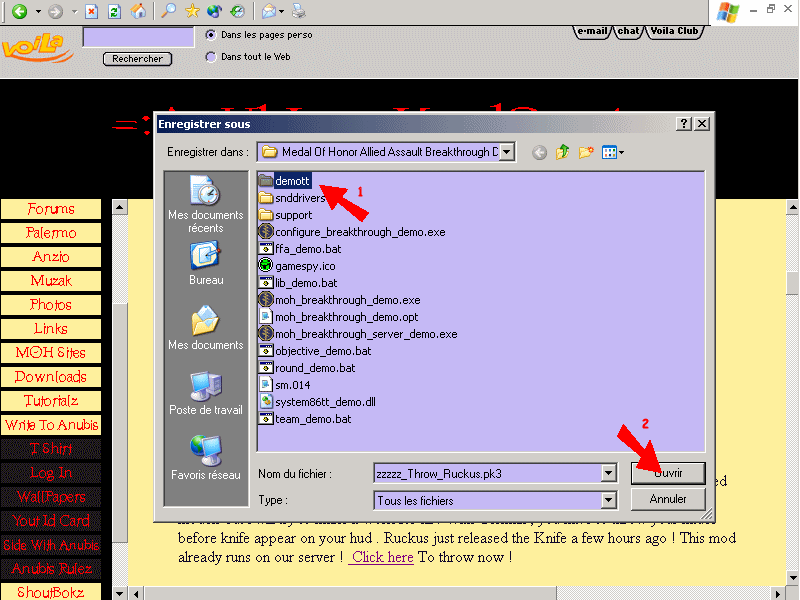
Task: Select the demott folder
Action: [x=285, y=181]
